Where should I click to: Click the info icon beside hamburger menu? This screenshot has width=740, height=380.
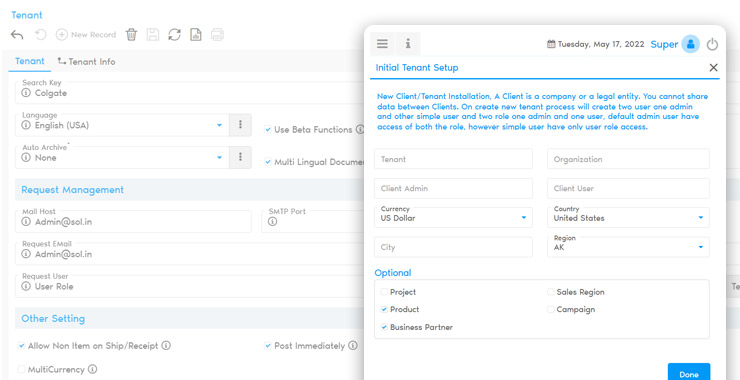(x=408, y=44)
